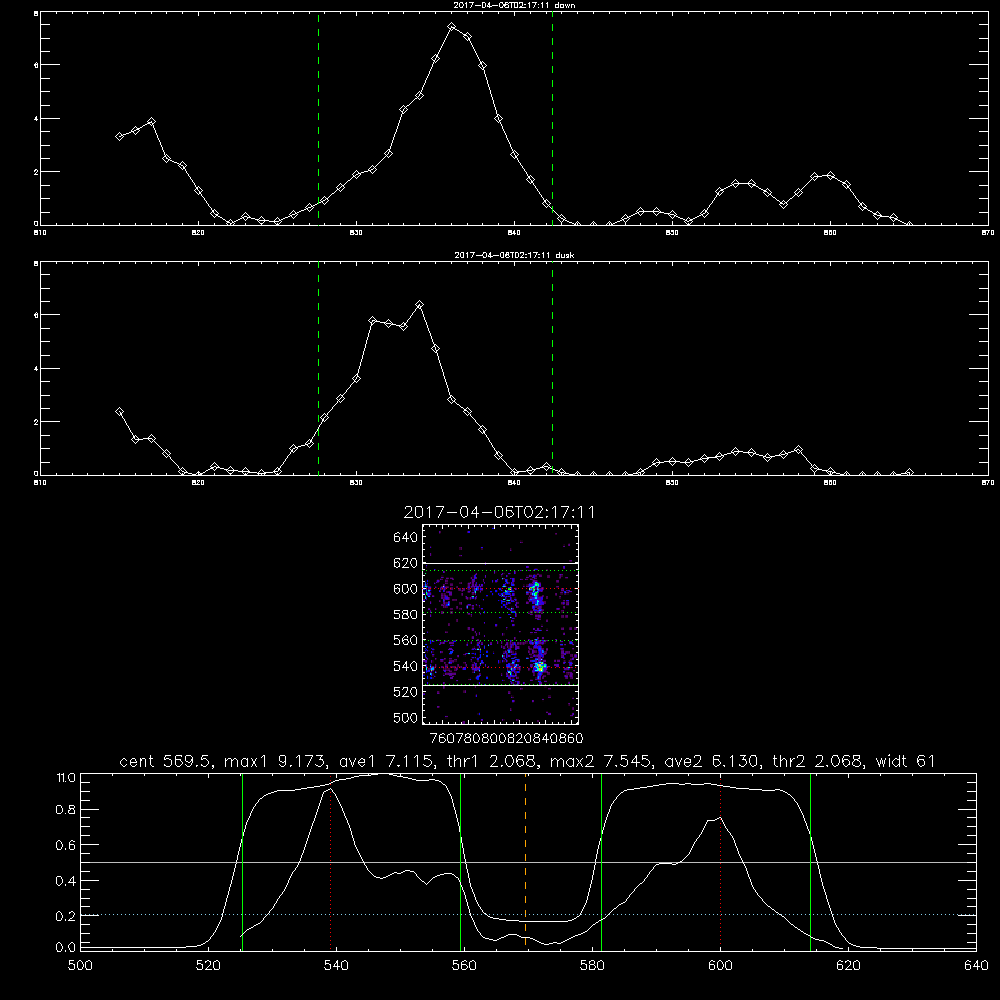
Task: Click the highest diamond marker of the dusk curve
Action: (419, 305)
